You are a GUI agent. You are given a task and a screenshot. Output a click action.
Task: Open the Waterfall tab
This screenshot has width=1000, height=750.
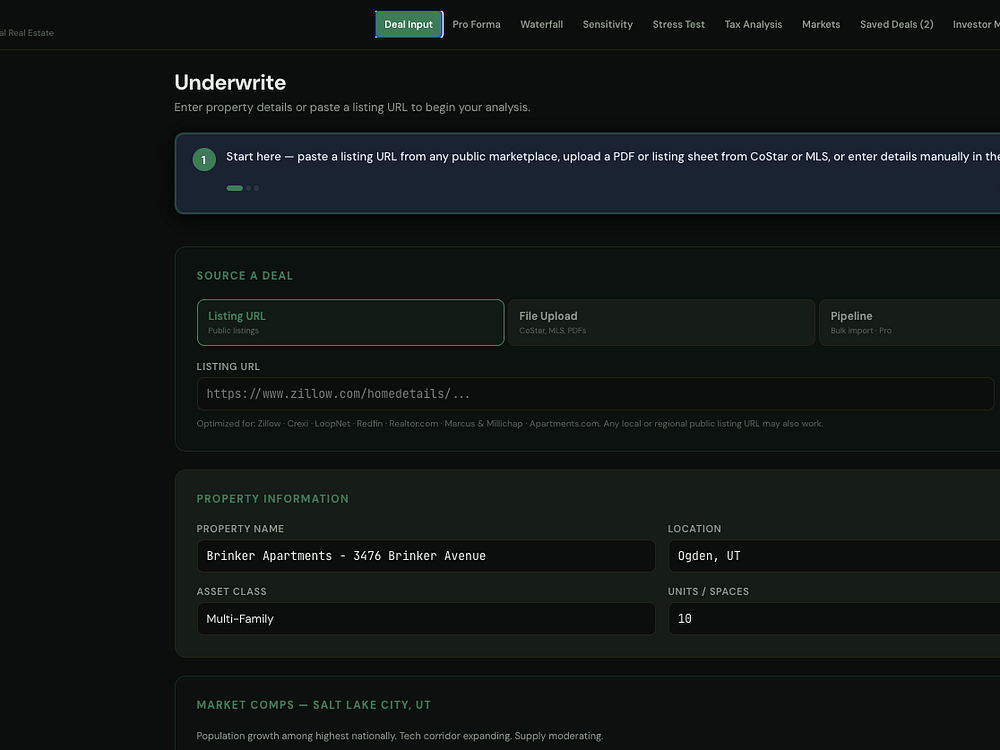[x=541, y=24]
